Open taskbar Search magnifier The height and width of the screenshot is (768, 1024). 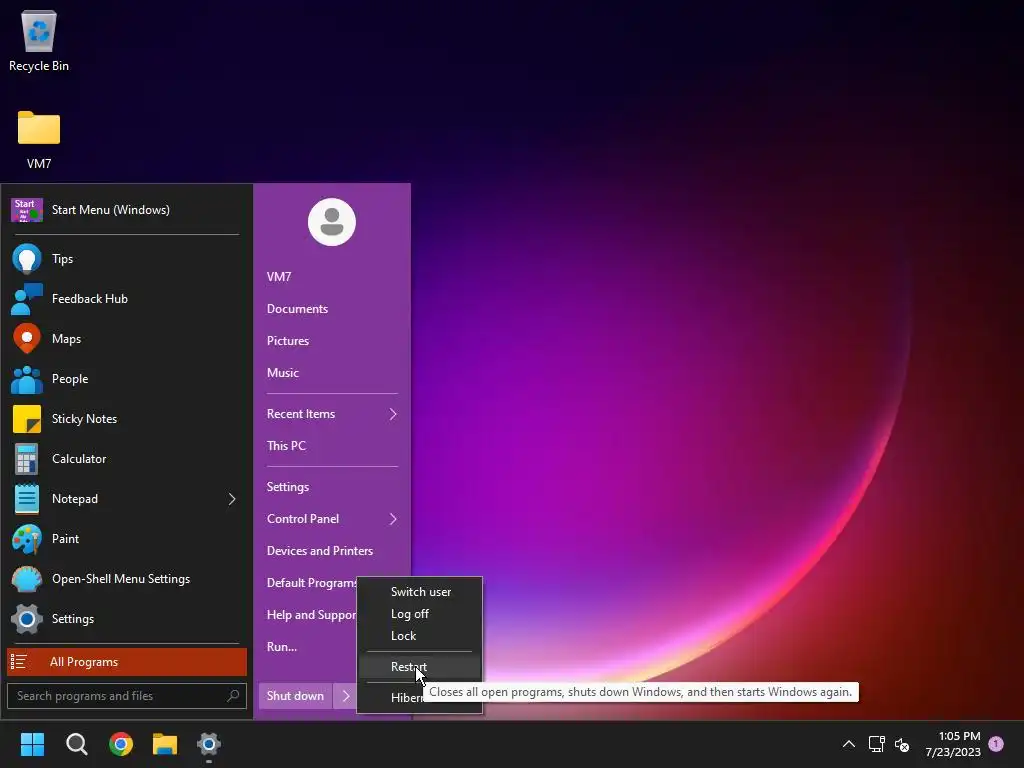pyautogui.click(x=76, y=744)
